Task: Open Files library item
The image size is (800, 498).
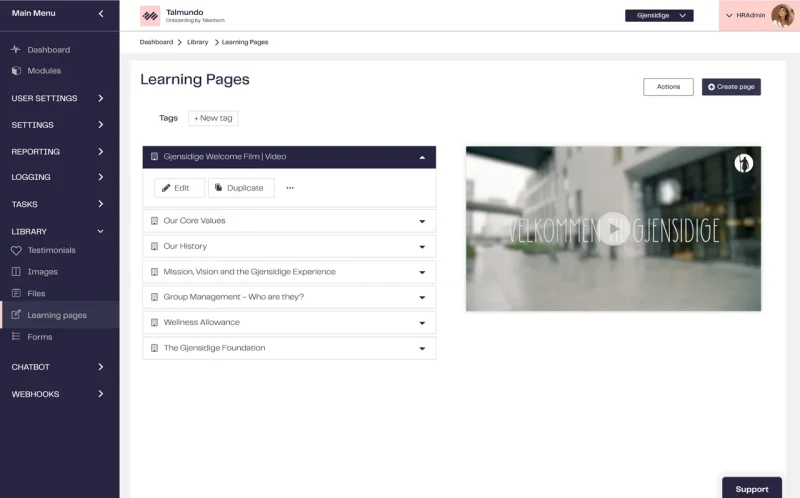Action: point(36,293)
